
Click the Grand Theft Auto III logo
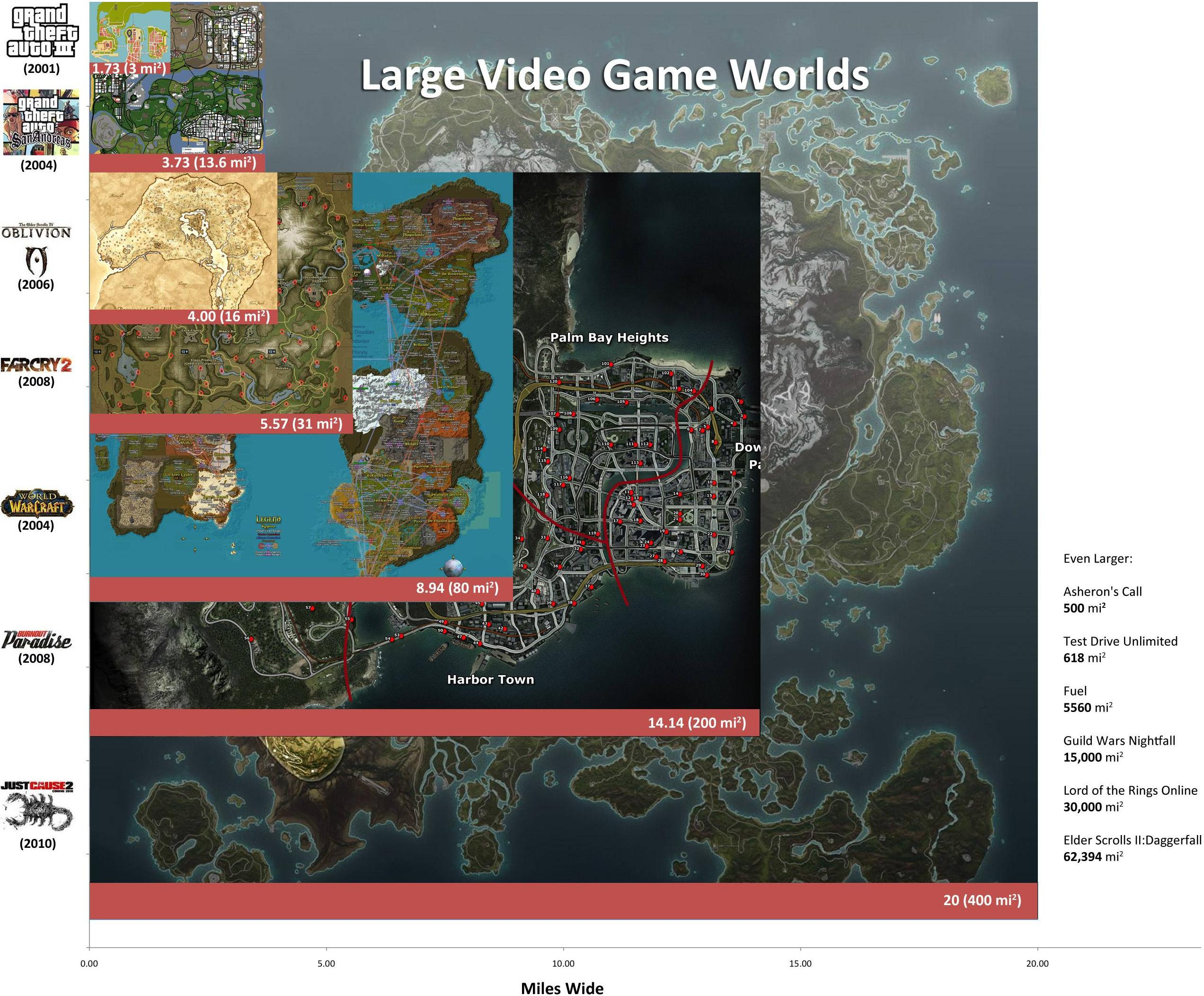pyautogui.click(x=43, y=32)
